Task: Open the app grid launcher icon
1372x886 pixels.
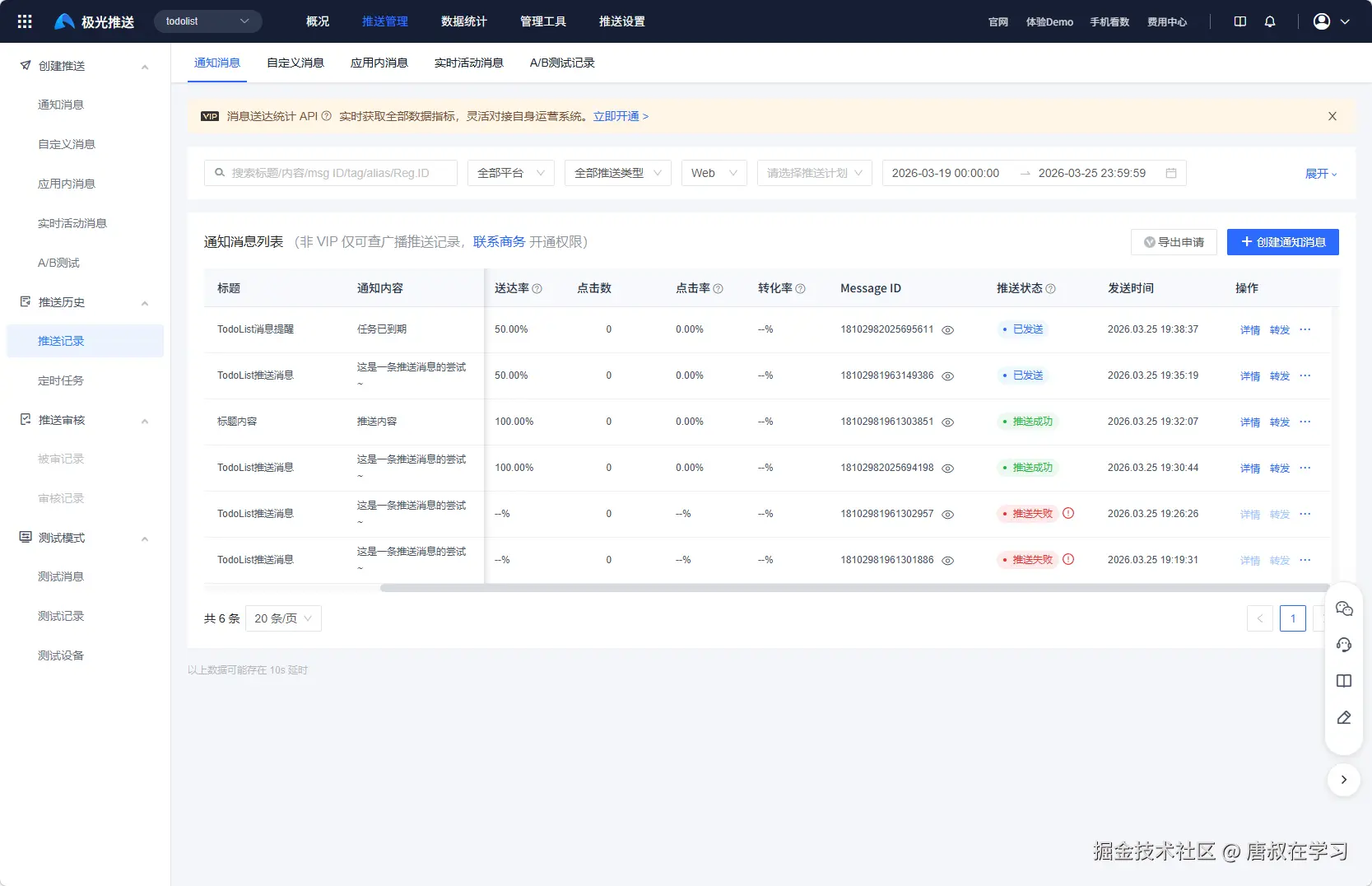Action: click(x=25, y=21)
